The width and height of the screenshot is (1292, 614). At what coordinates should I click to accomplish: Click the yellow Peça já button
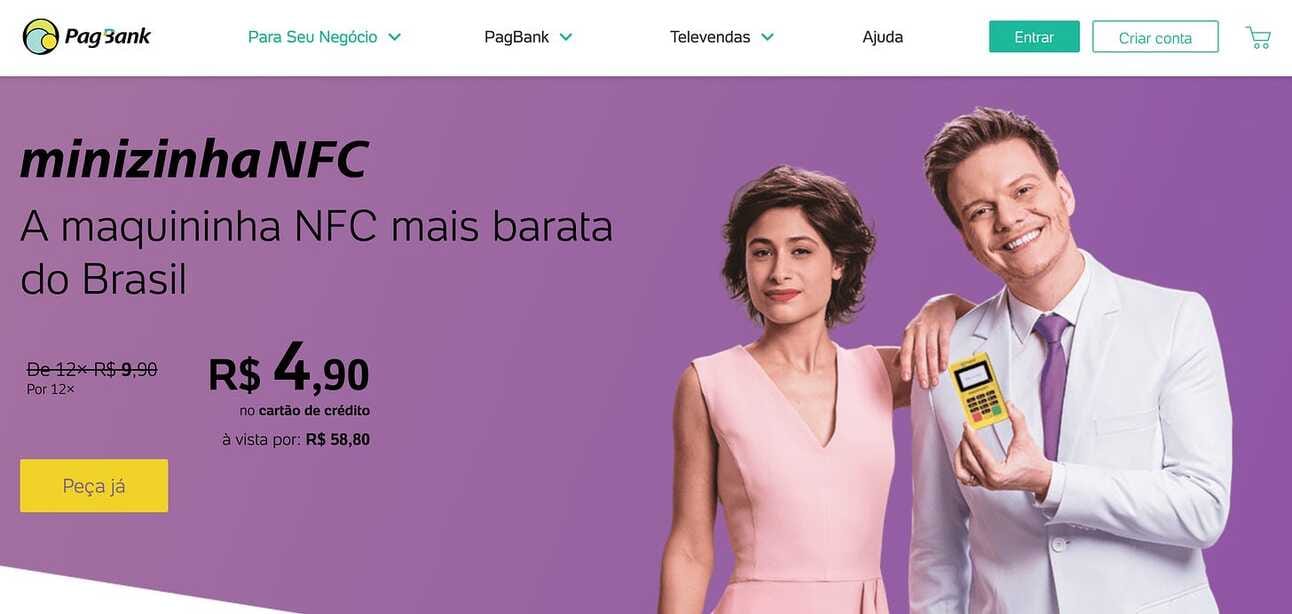point(94,486)
